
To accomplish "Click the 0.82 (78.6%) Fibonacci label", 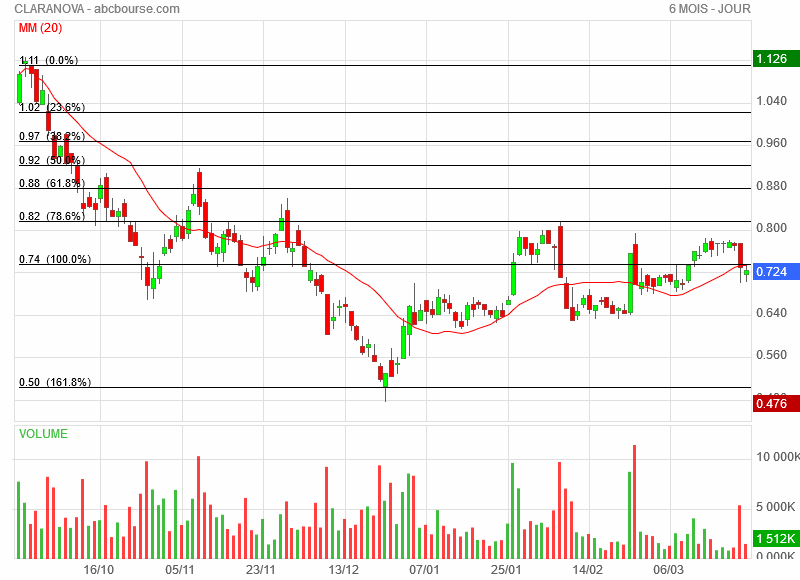I will pyautogui.click(x=52, y=216).
